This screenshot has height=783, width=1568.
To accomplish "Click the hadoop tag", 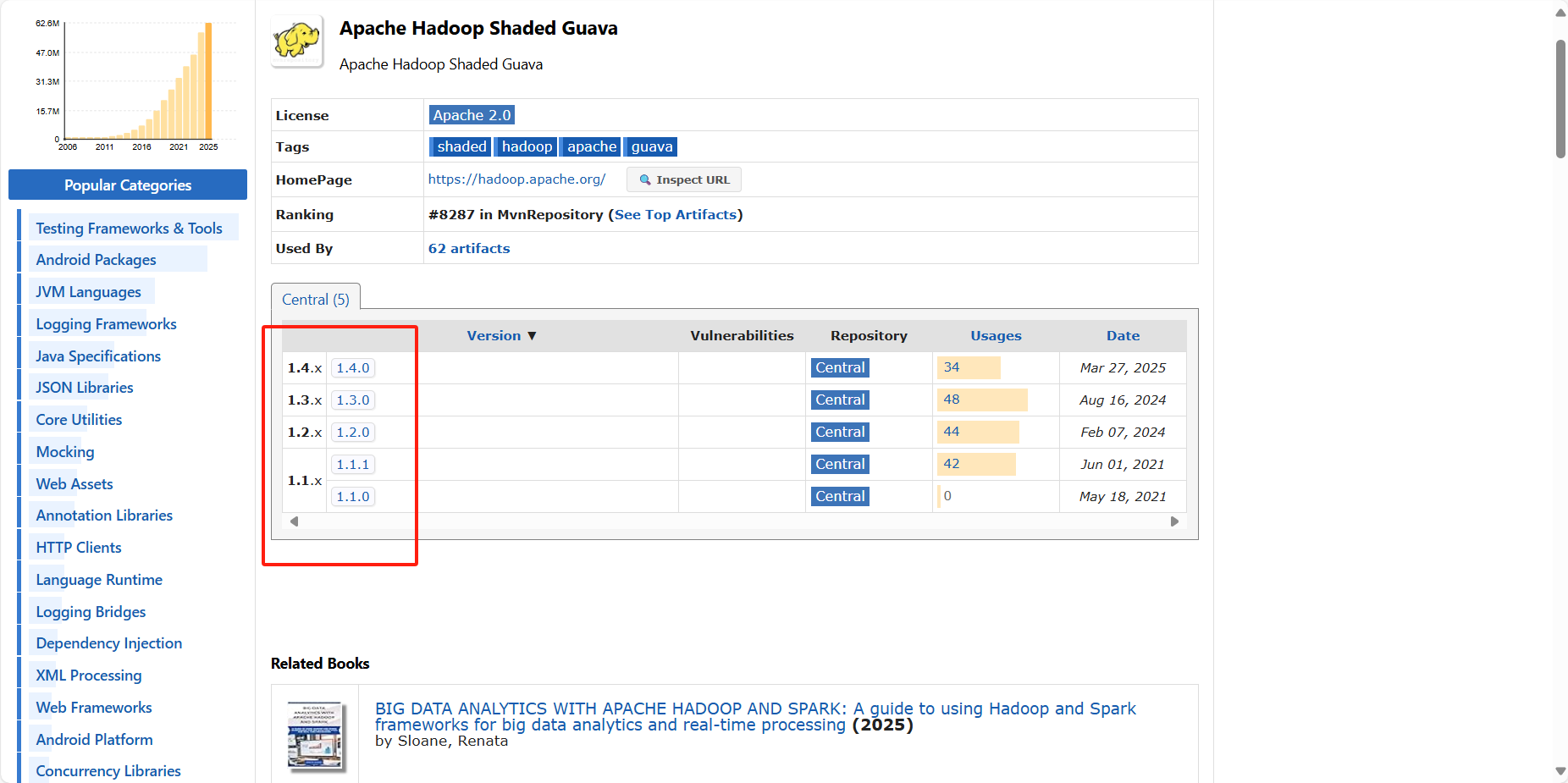I will (x=526, y=146).
